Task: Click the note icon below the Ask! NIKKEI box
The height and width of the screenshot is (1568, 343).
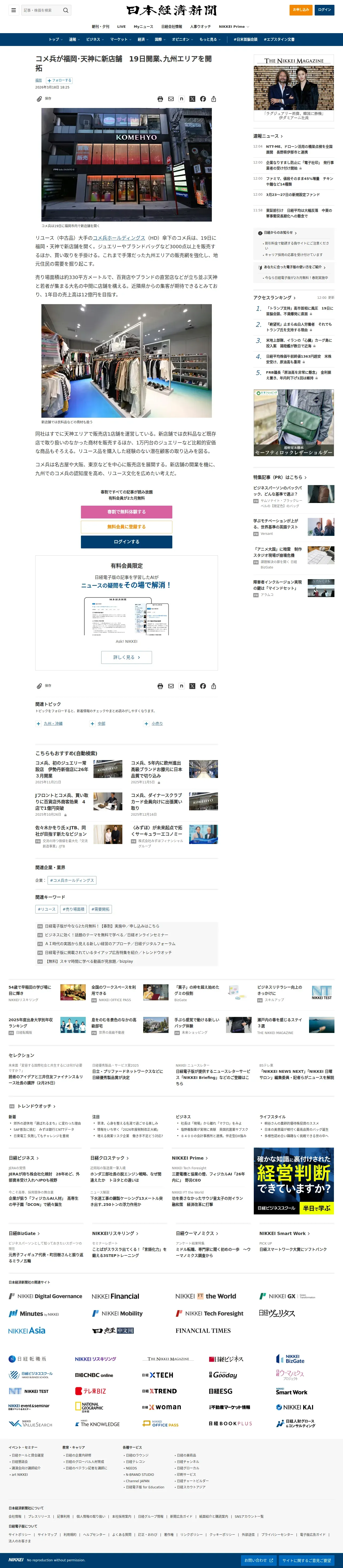Action: click(181, 686)
